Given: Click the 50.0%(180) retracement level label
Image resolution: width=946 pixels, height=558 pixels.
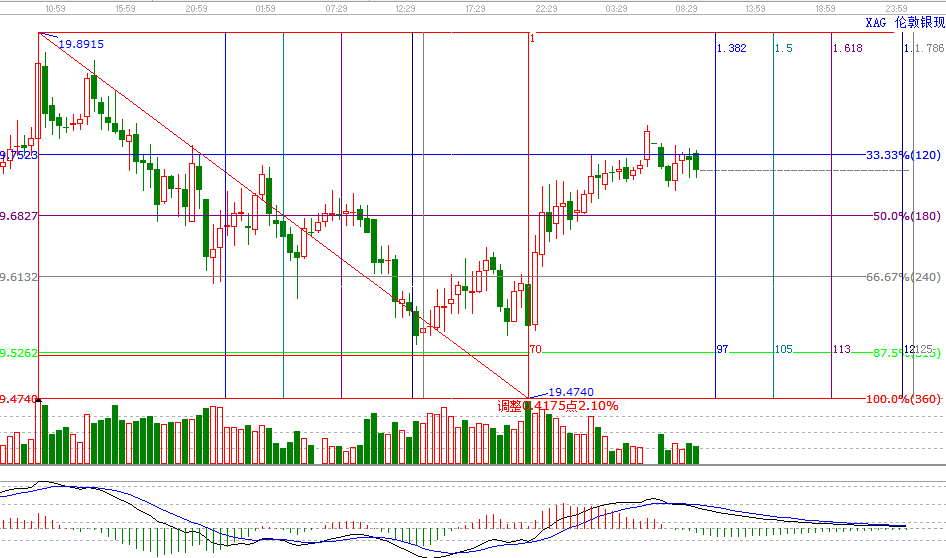Looking at the screenshot, I should [x=904, y=216].
